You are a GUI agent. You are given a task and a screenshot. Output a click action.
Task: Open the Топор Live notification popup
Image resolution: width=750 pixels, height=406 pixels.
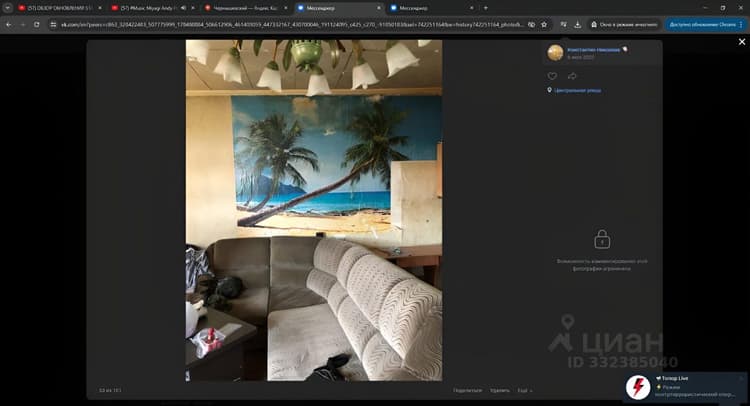click(x=685, y=386)
